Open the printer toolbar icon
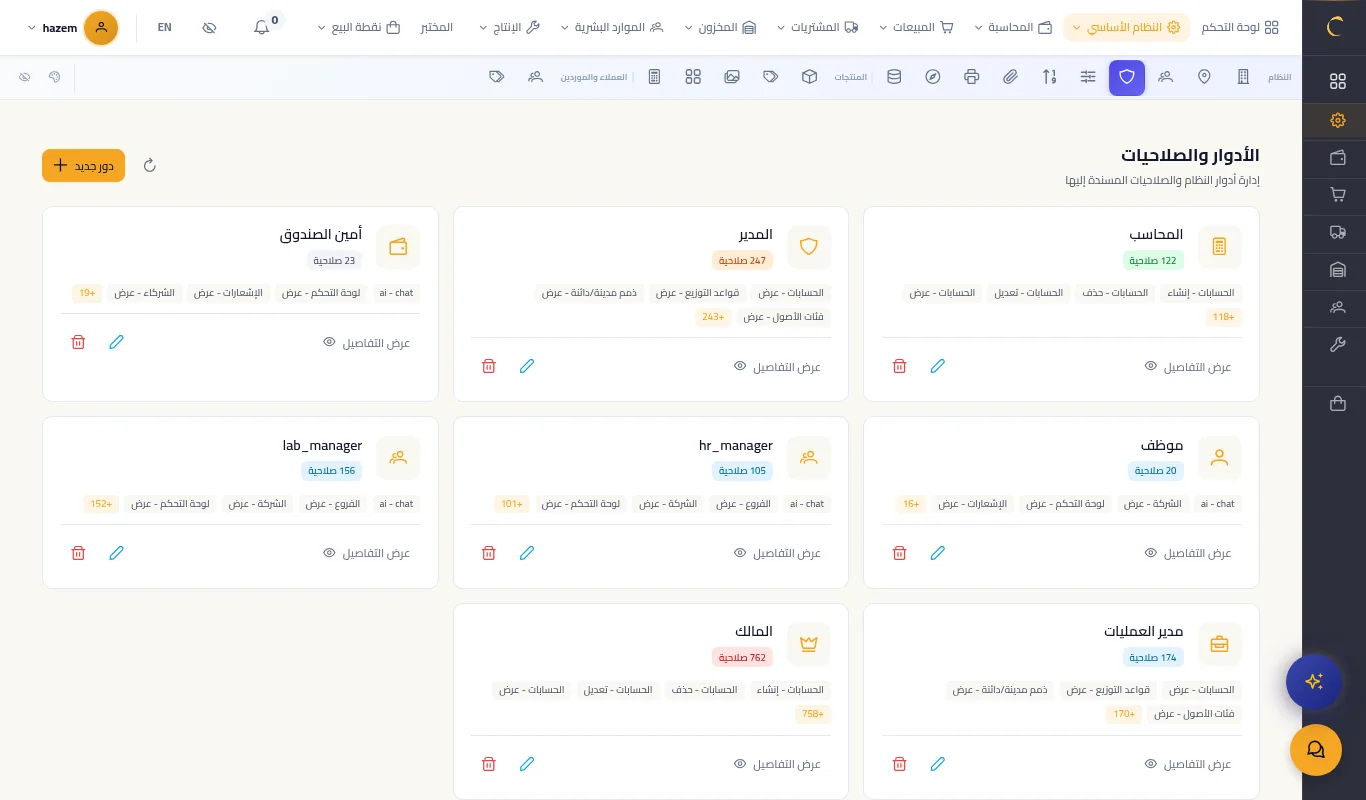The height and width of the screenshot is (800, 1366). [971, 77]
